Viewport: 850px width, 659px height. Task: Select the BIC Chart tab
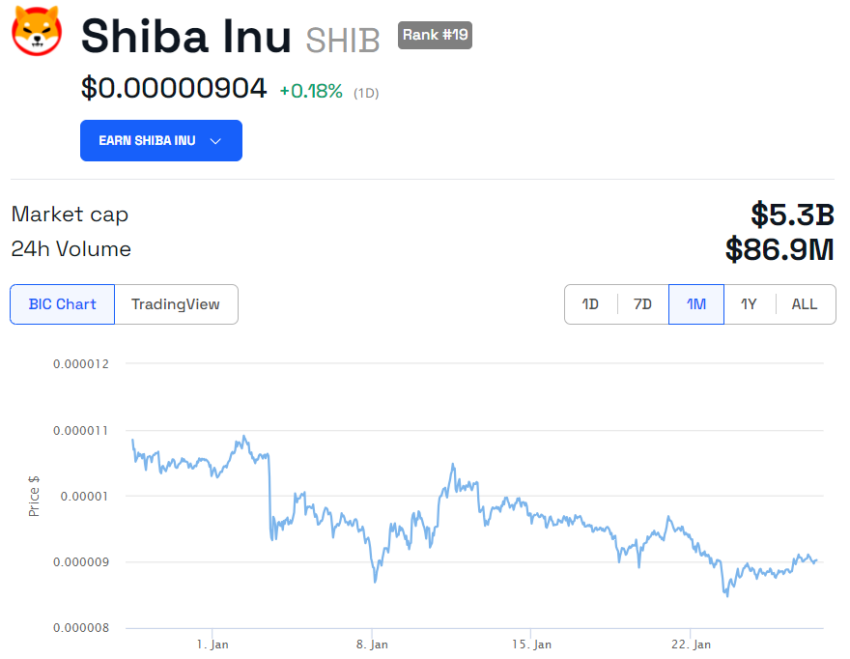[61, 304]
